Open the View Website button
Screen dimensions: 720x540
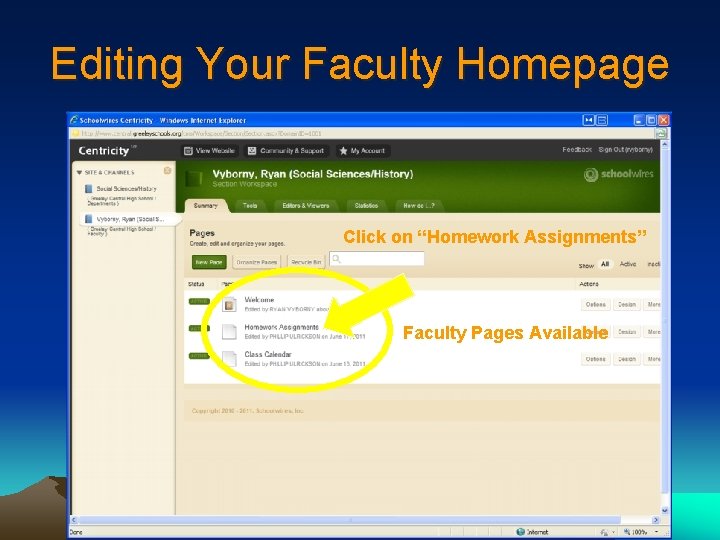click(x=209, y=151)
